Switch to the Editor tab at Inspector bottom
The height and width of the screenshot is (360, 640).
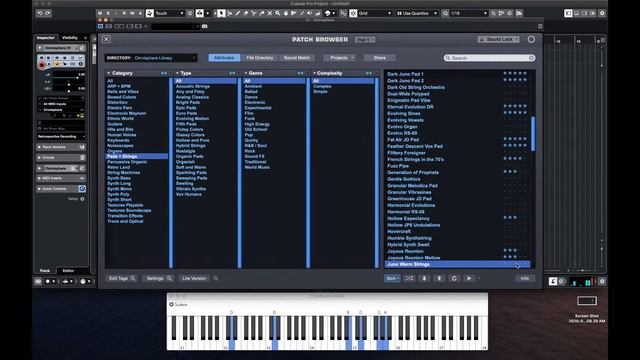(68, 271)
